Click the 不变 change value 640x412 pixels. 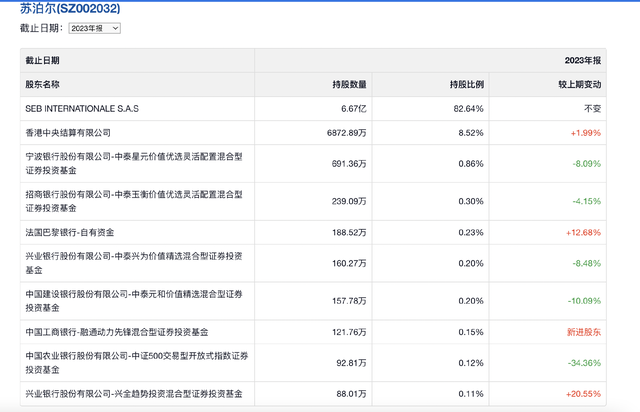point(593,109)
